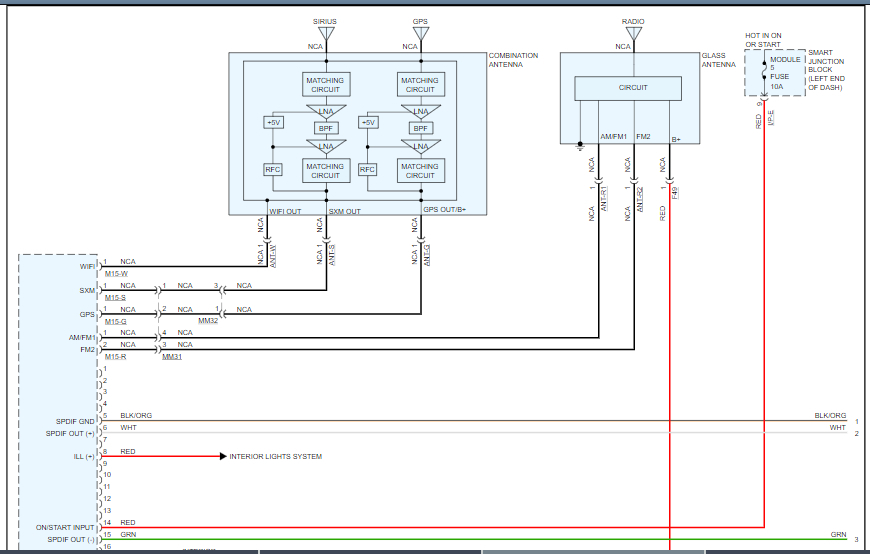Open the M15-S connector reference
870x554 pixels.
115,298
